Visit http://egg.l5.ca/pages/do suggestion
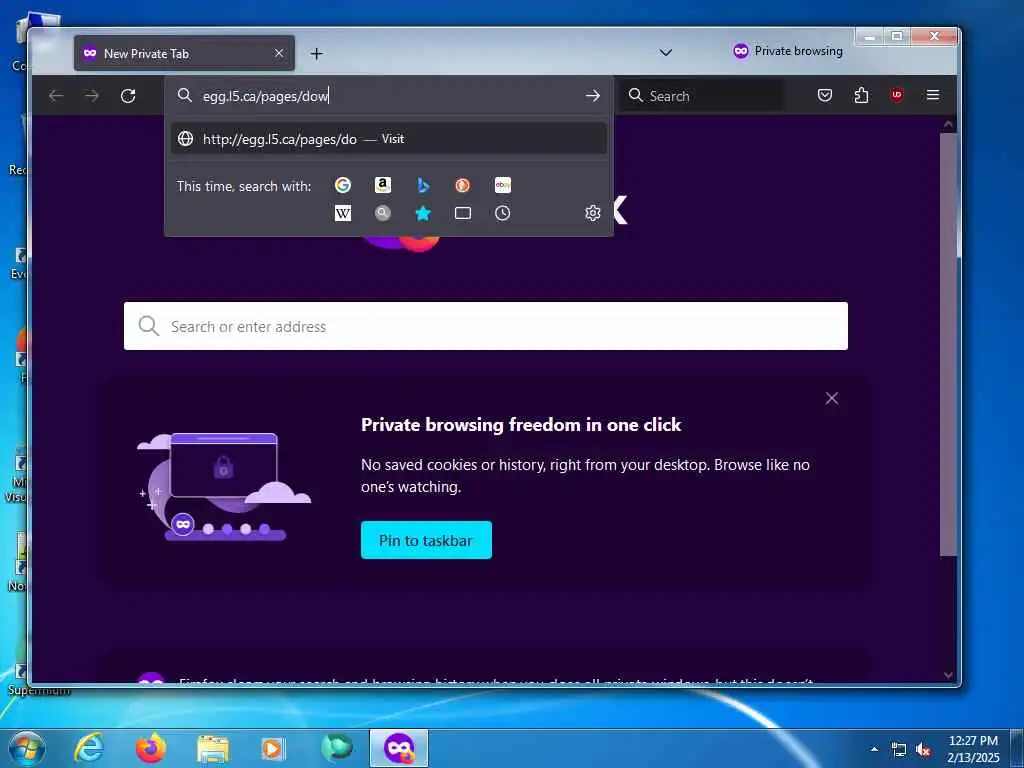The height and width of the screenshot is (768, 1024). coord(389,138)
